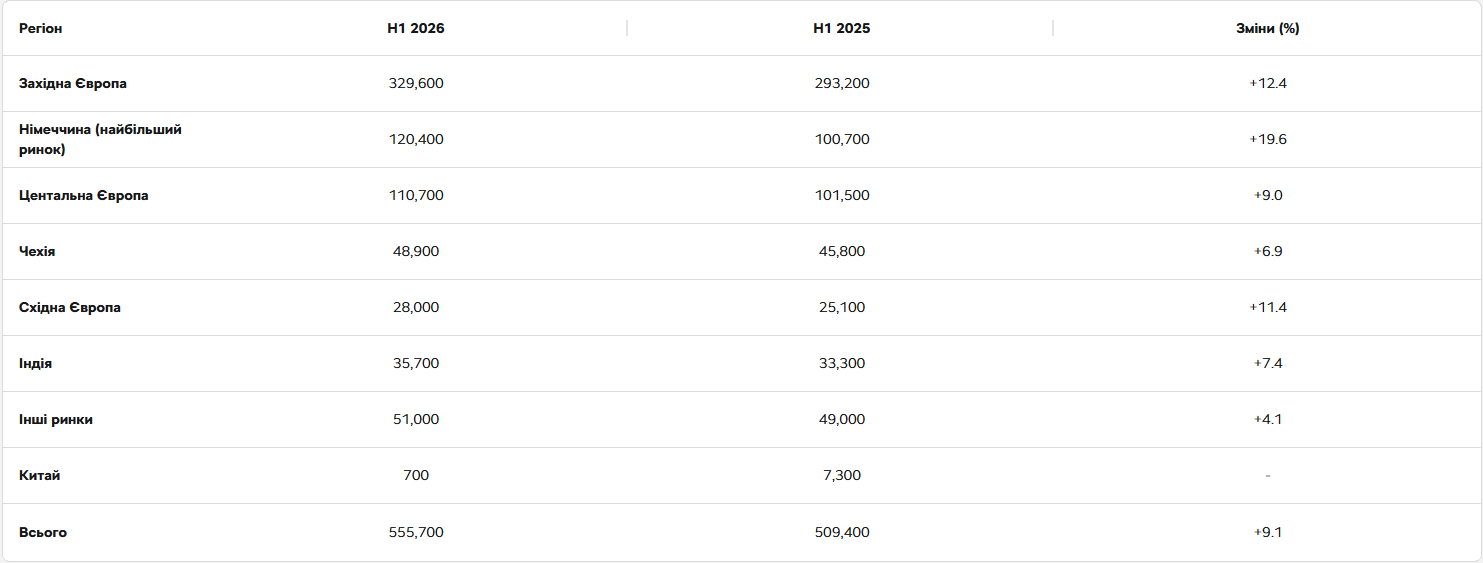Click the Німеччина (найбільший ринок) row label
This screenshot has height=563, width=1483.
click(x=101, y=140)
